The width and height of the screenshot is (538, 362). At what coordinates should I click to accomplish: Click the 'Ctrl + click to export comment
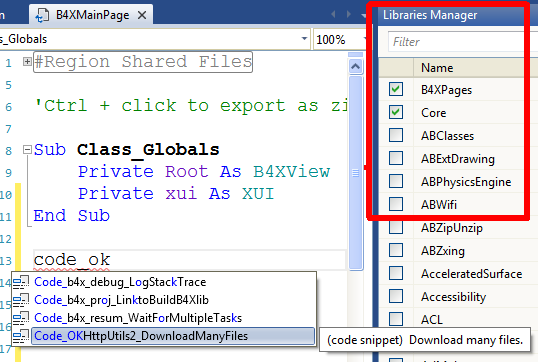(x=191, y=105)
